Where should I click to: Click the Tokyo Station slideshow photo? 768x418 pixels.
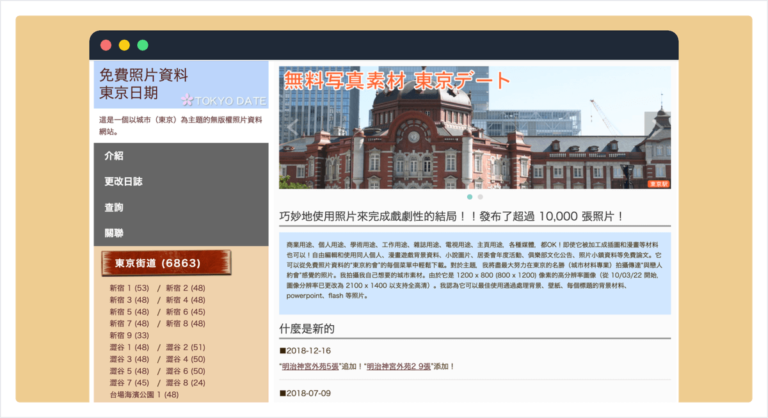pos(475,127)
